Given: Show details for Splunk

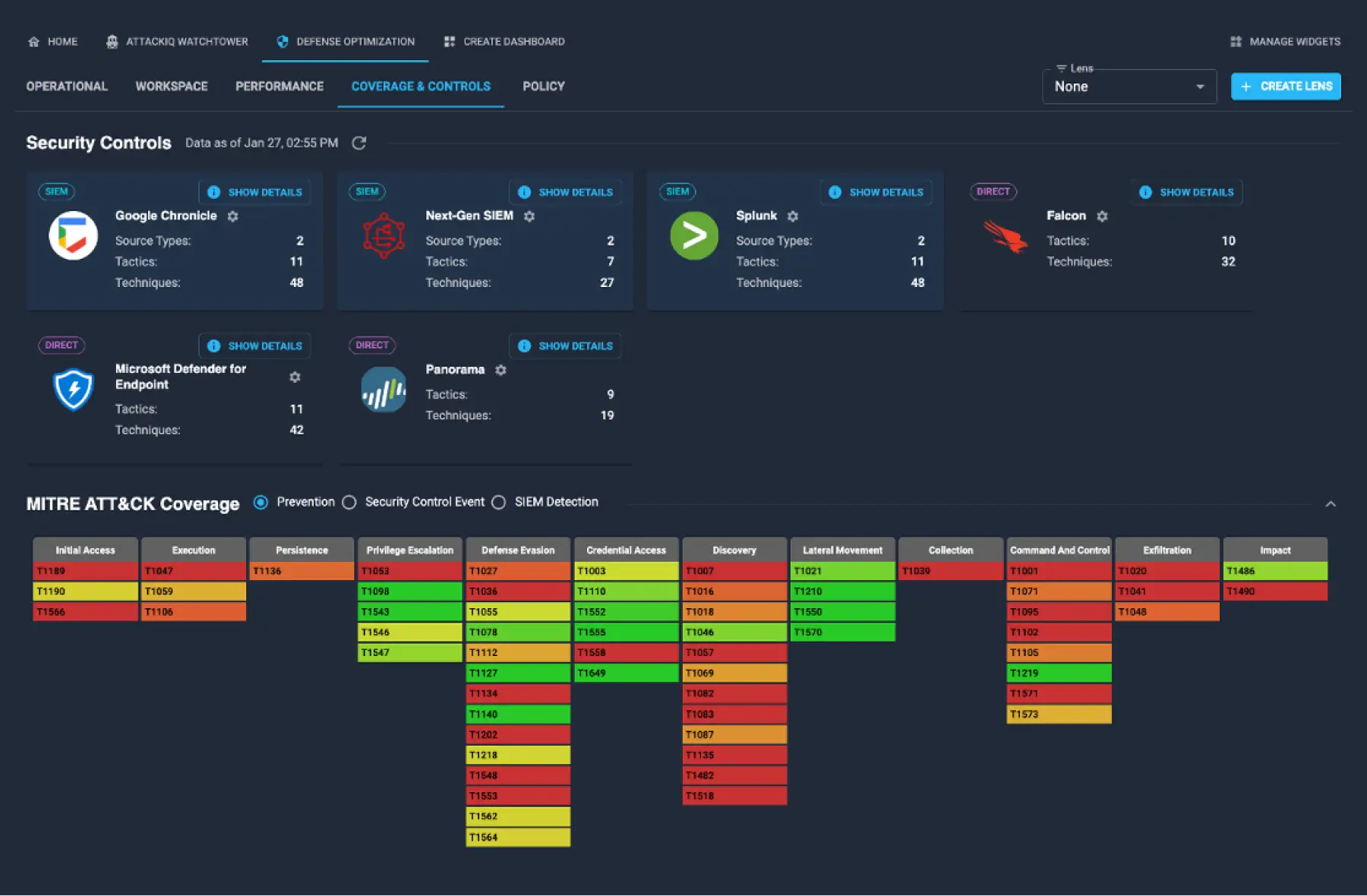Looking at the screenshot, I should (876, 192).
